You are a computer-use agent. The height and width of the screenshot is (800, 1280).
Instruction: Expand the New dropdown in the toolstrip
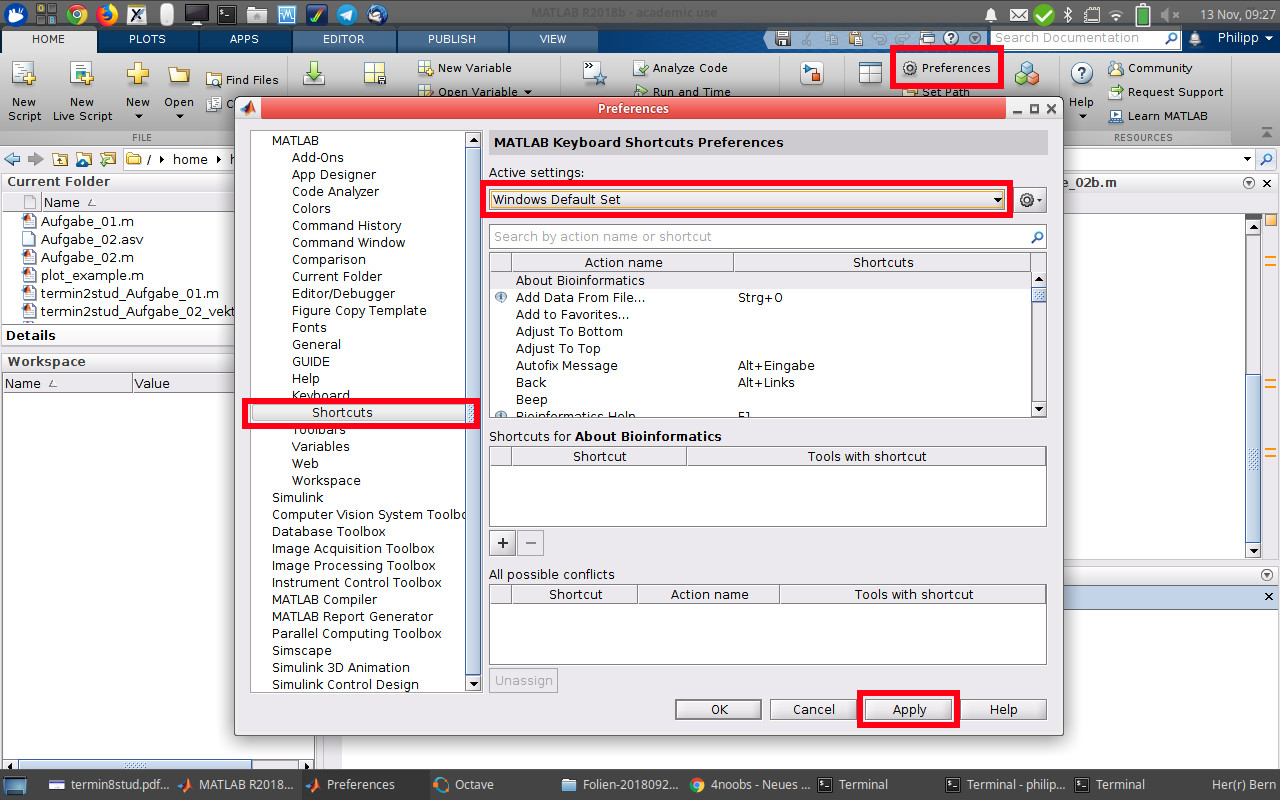pos(138,116)
